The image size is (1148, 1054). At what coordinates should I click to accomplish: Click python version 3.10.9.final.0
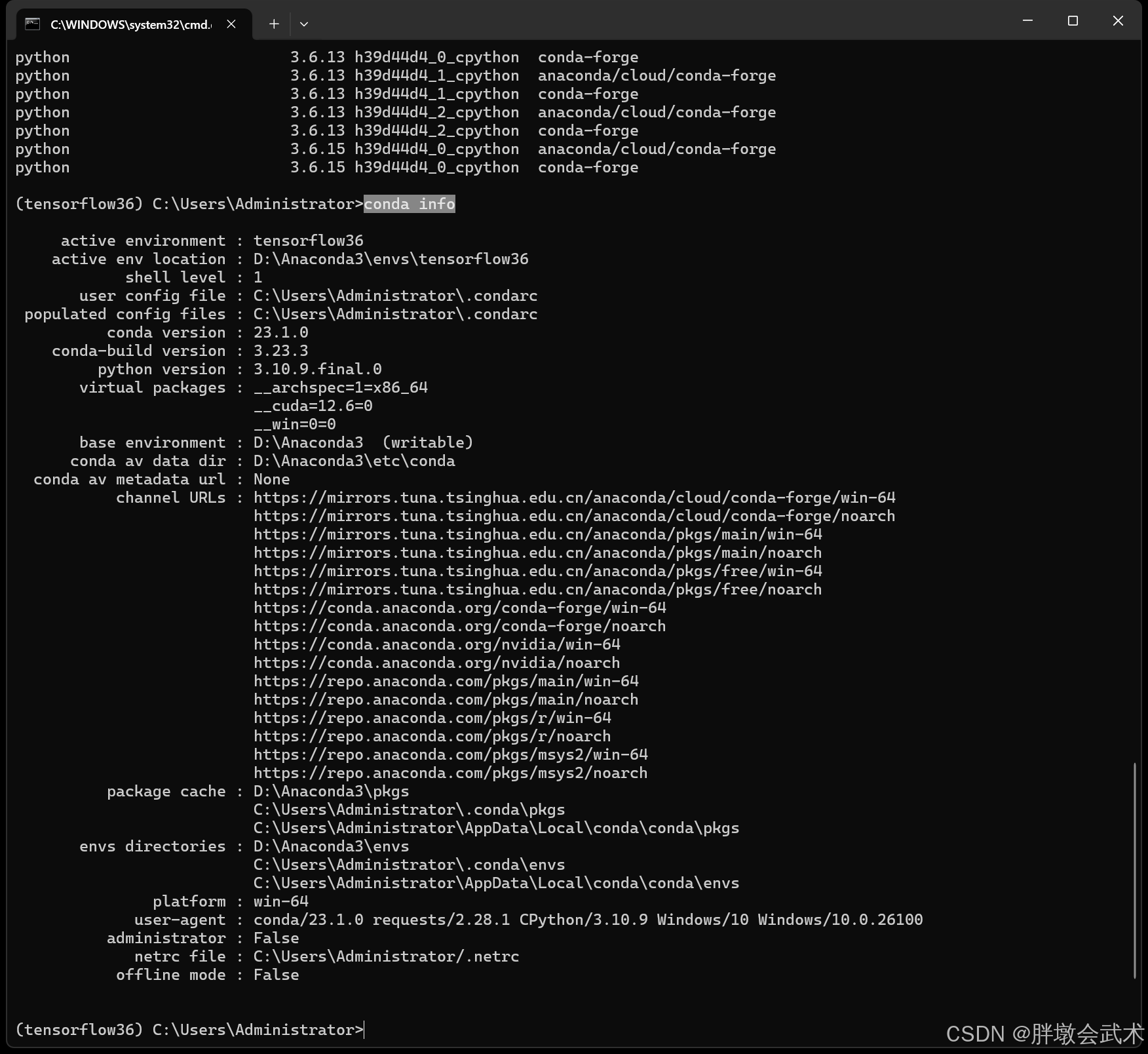coord(318,369)
